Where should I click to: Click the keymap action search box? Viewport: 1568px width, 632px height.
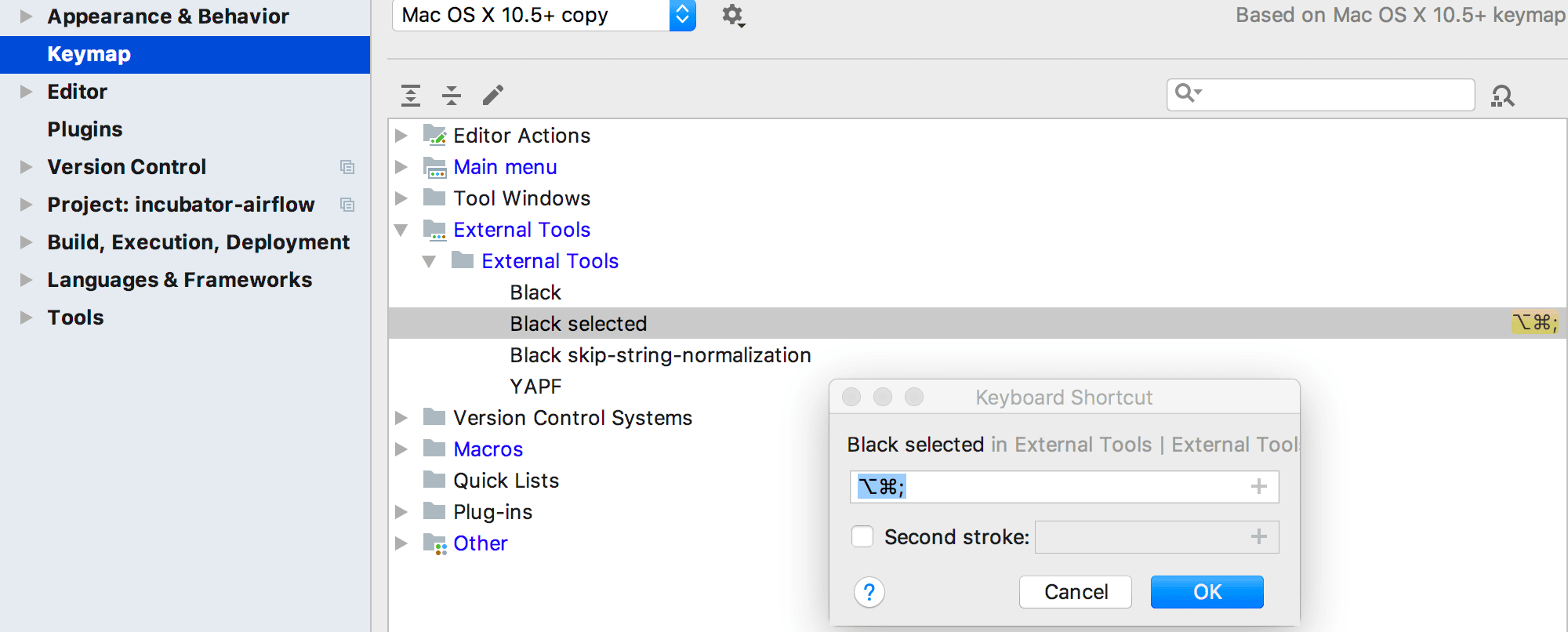coord(1320,95)
